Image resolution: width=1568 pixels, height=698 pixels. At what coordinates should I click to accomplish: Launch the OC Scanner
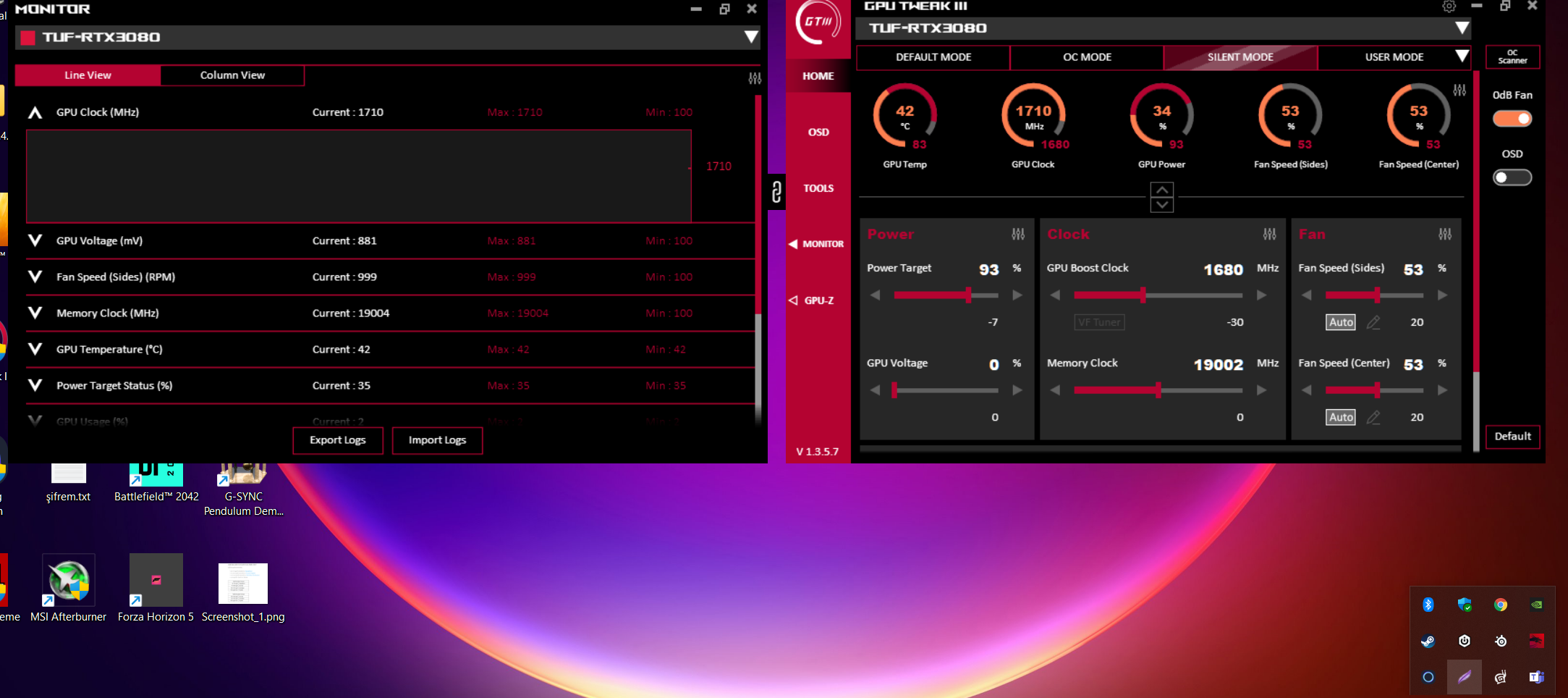(x=1512, y=56)
